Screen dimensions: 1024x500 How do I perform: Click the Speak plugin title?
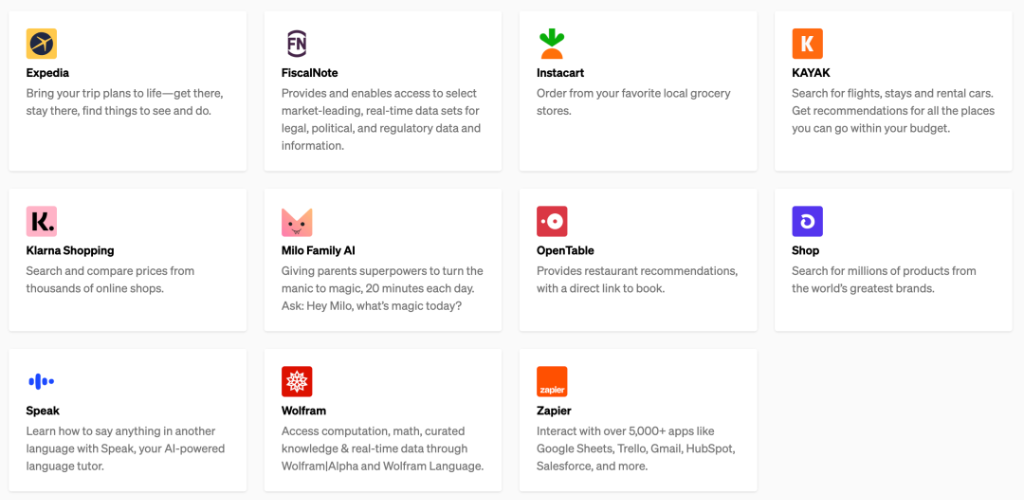click(43, 410)
